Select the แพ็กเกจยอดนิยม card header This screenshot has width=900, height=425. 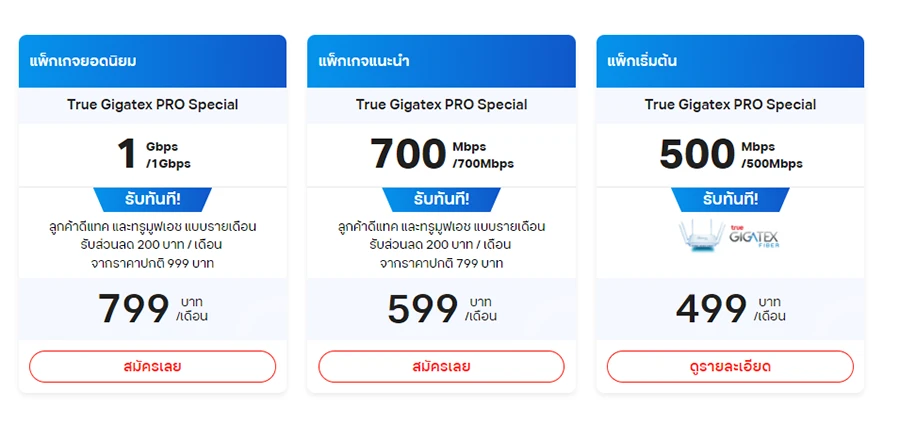[152, 61]
